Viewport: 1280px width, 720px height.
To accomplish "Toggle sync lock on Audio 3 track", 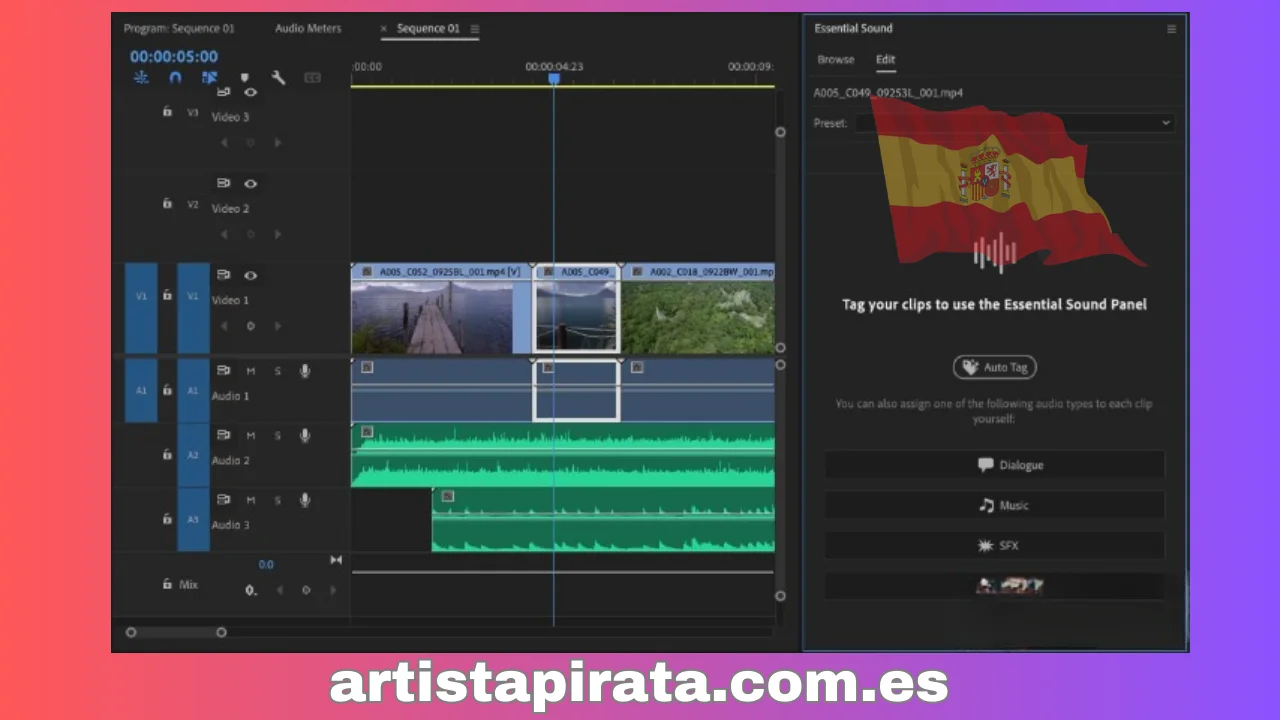I will point(224,499).
